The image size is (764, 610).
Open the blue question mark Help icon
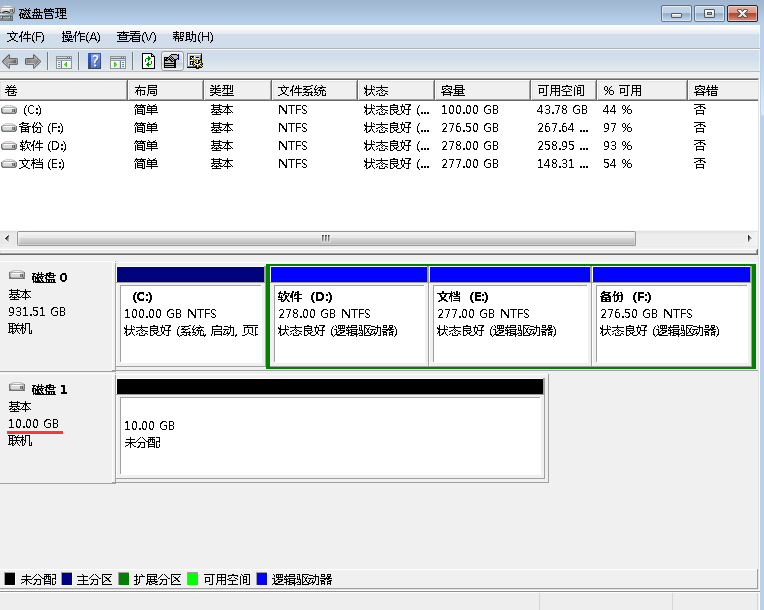click(95, 61)
